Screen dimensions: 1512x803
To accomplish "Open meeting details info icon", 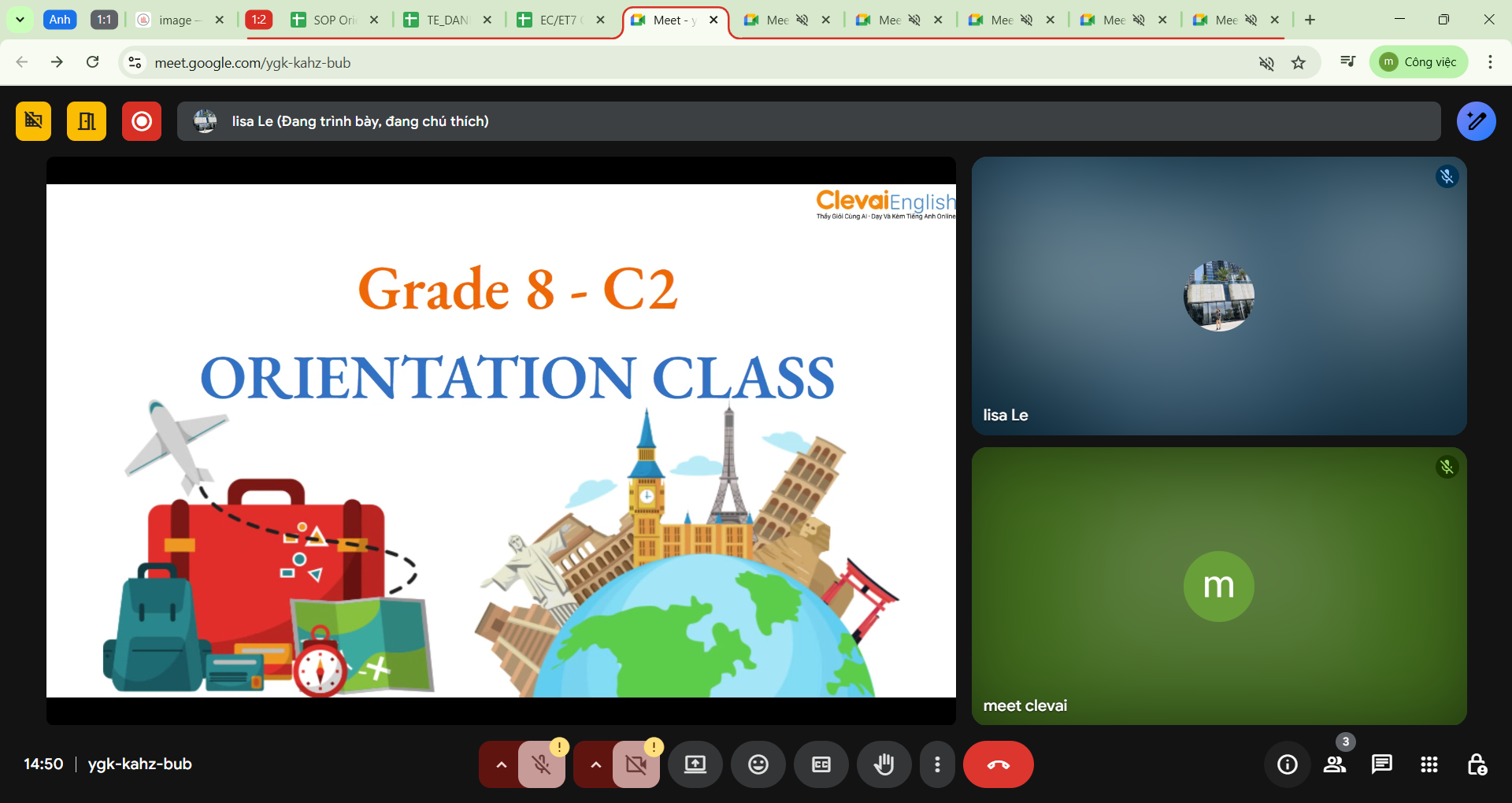I will click(x=1288, y=764).
